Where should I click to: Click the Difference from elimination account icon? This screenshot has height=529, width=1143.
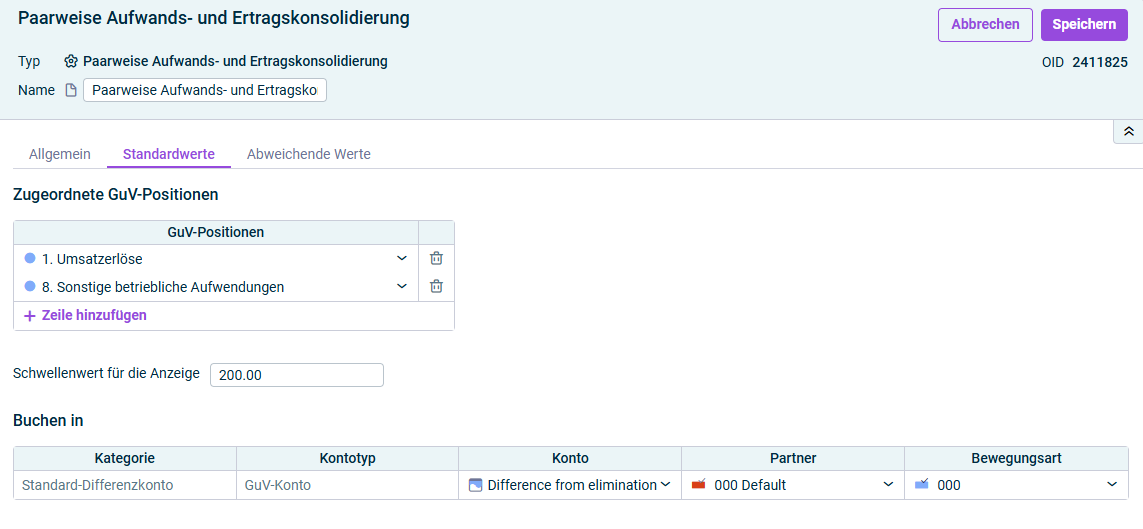tap(475, 485)
